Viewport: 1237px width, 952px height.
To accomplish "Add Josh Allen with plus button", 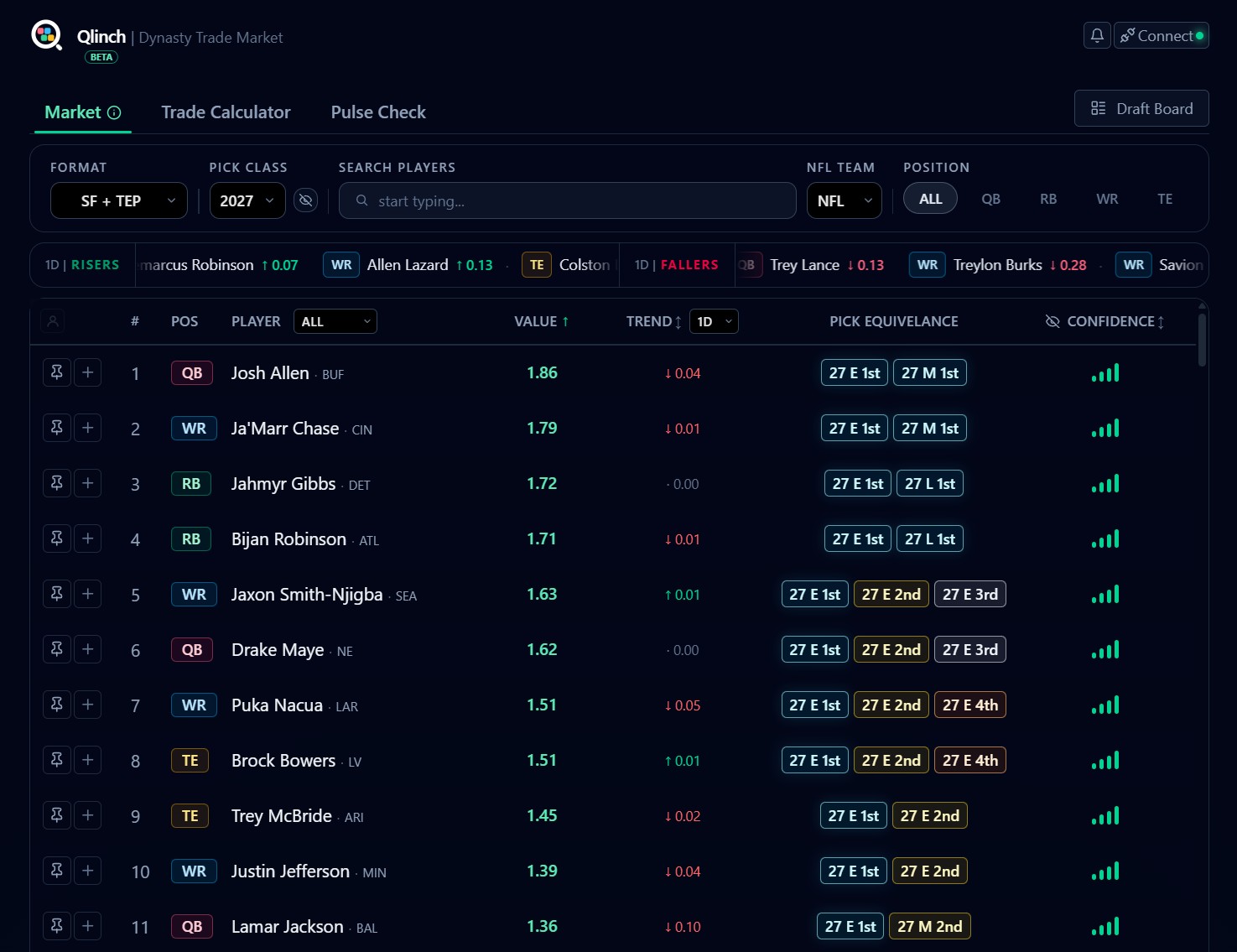I will pyautogui.click(x=87, y=372).
